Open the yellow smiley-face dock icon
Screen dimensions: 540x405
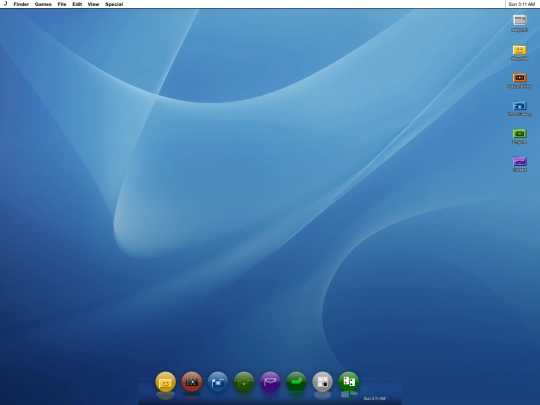point(166,382)
